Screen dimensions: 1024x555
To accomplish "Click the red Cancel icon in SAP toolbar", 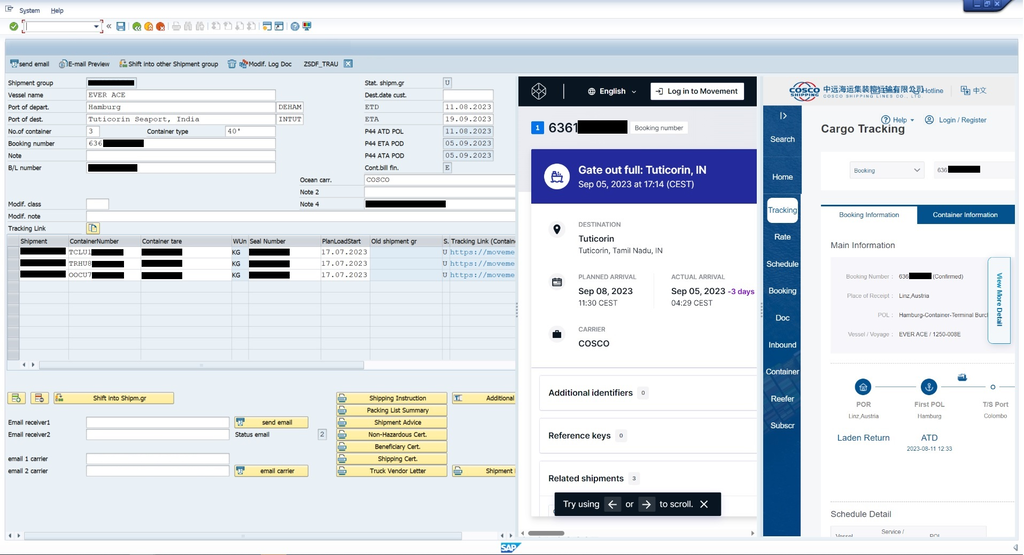I will (x=160, y=26).
